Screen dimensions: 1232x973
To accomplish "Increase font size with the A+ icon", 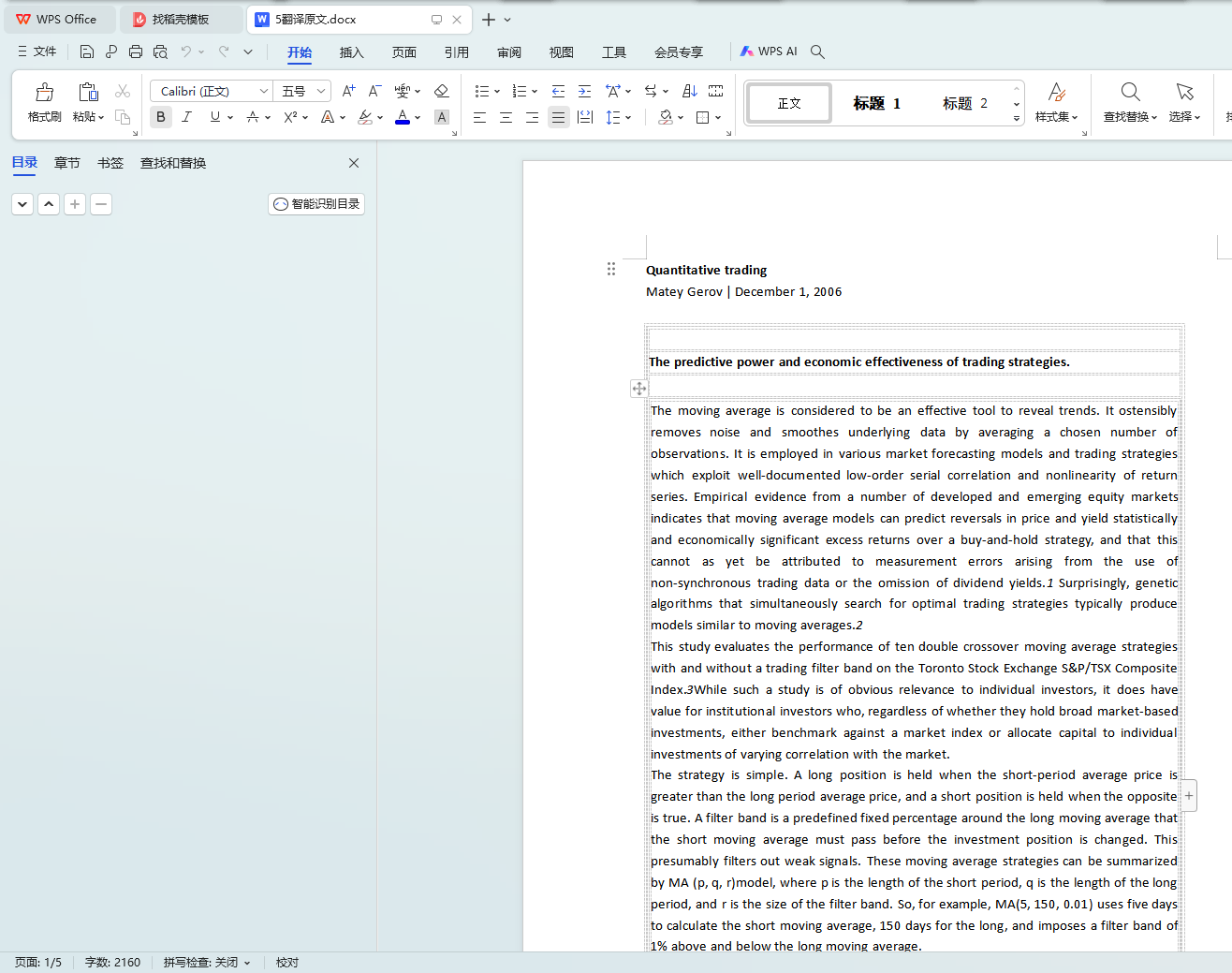I will pos(348,91).
